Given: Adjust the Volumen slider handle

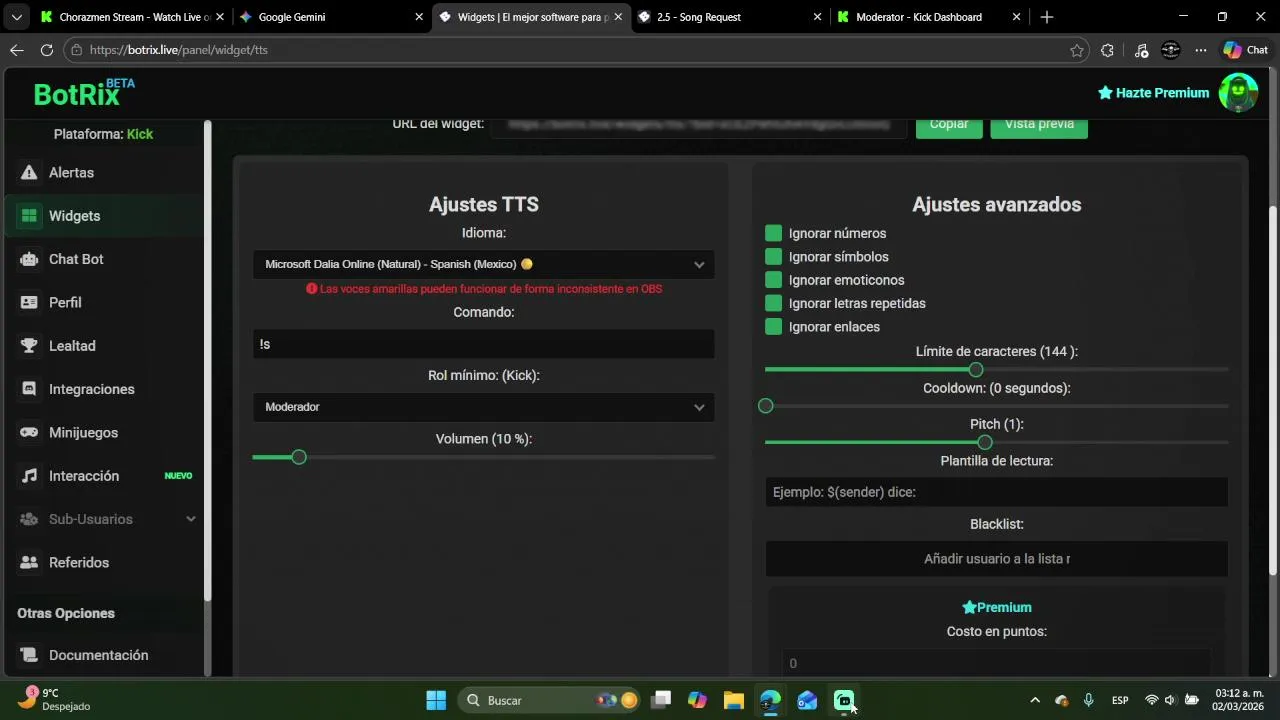Looking at the screenshot, I should [x=298, y=457].
